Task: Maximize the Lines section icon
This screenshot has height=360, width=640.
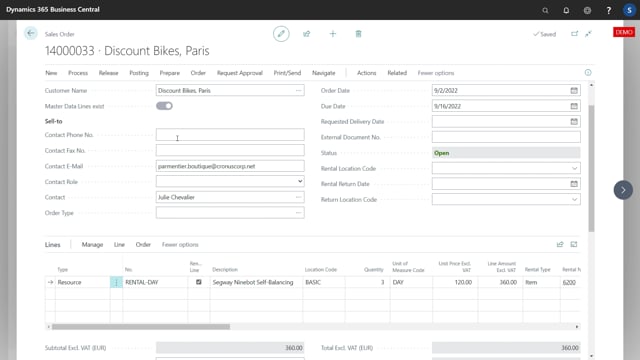Action: pyautogui.click(x=574, y=244)
